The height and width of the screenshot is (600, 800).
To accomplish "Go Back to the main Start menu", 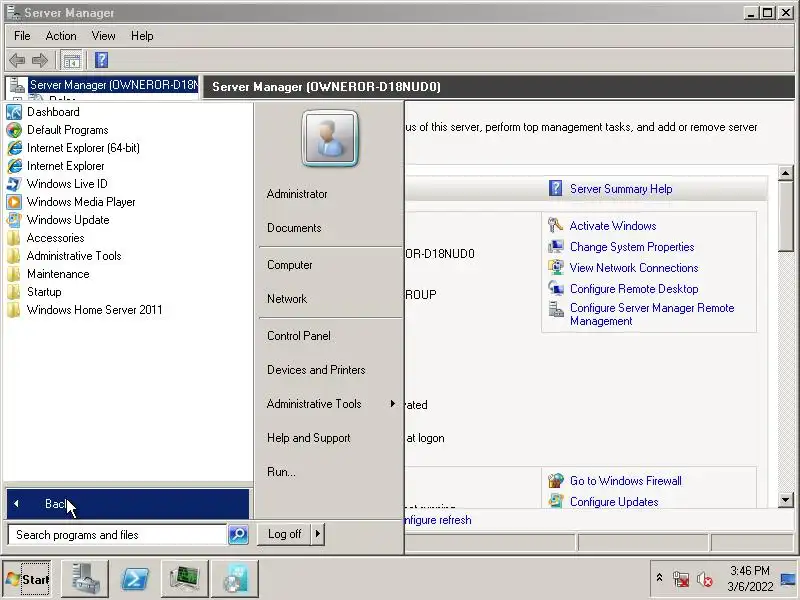I will click(128, 504).
